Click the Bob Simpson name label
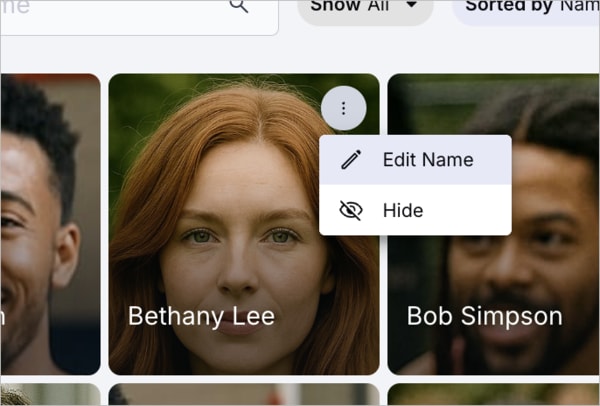This screenshot has width=600, height=406. click(x=484, y=316)
